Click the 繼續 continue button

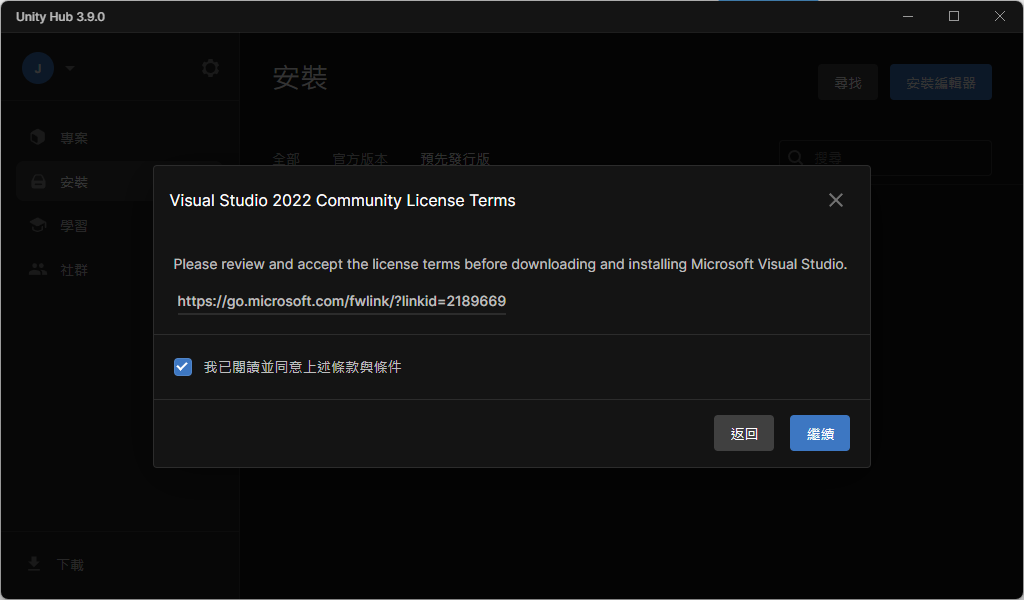point(820,433)
